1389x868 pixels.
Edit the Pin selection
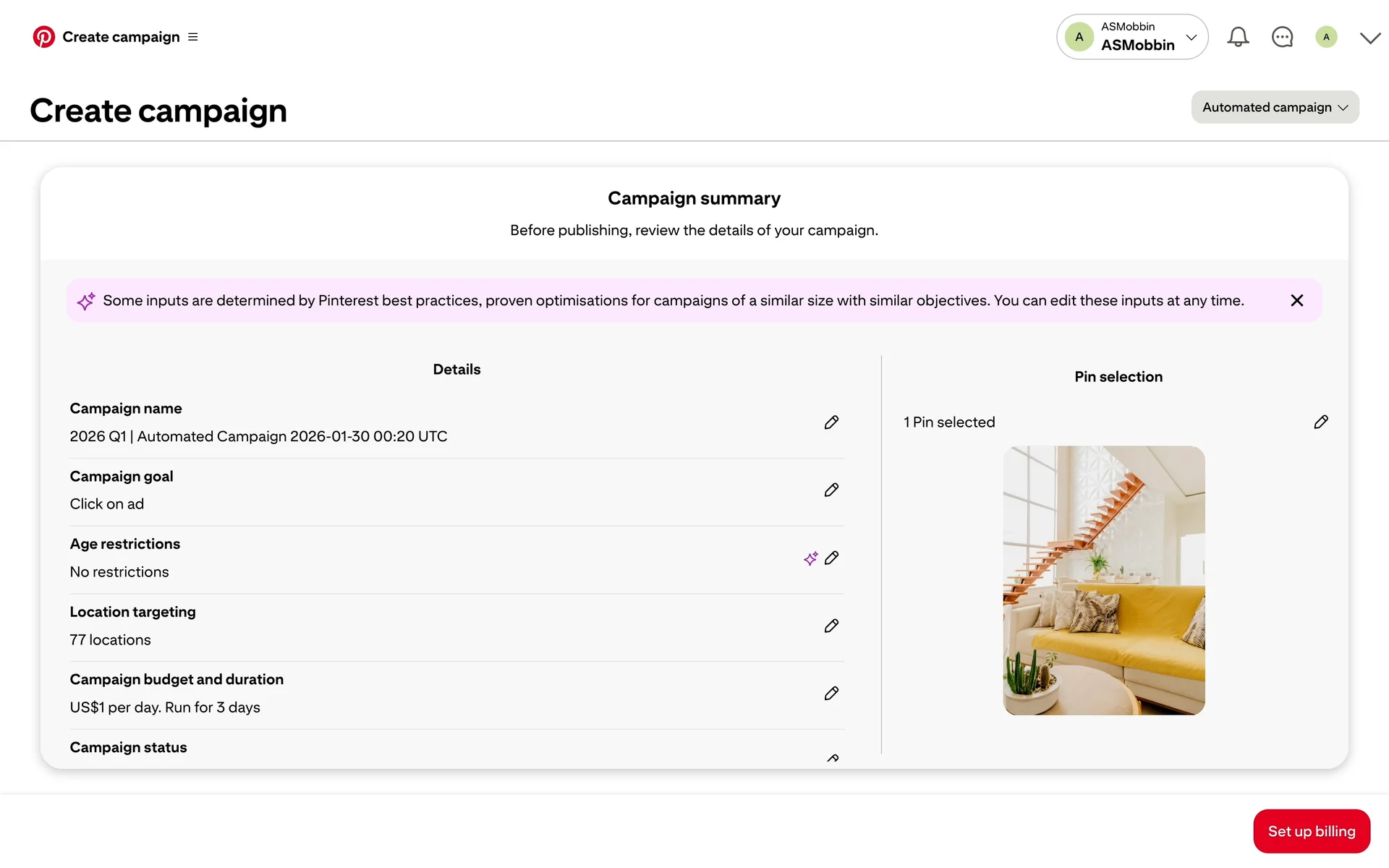[1321, 422]
